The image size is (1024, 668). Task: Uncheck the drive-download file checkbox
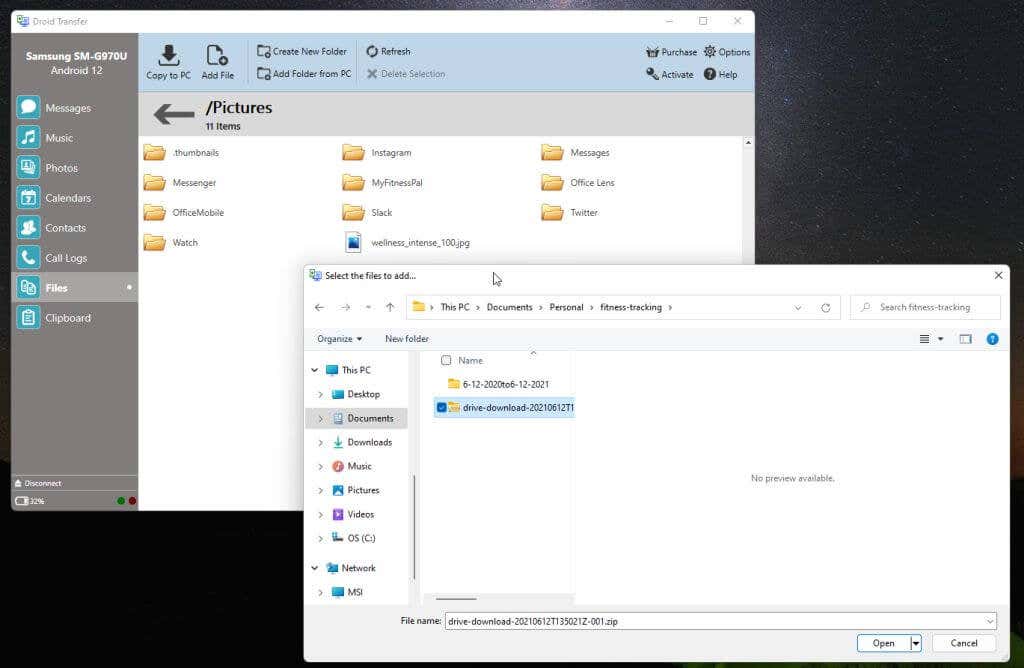click(x=441, y=407)
